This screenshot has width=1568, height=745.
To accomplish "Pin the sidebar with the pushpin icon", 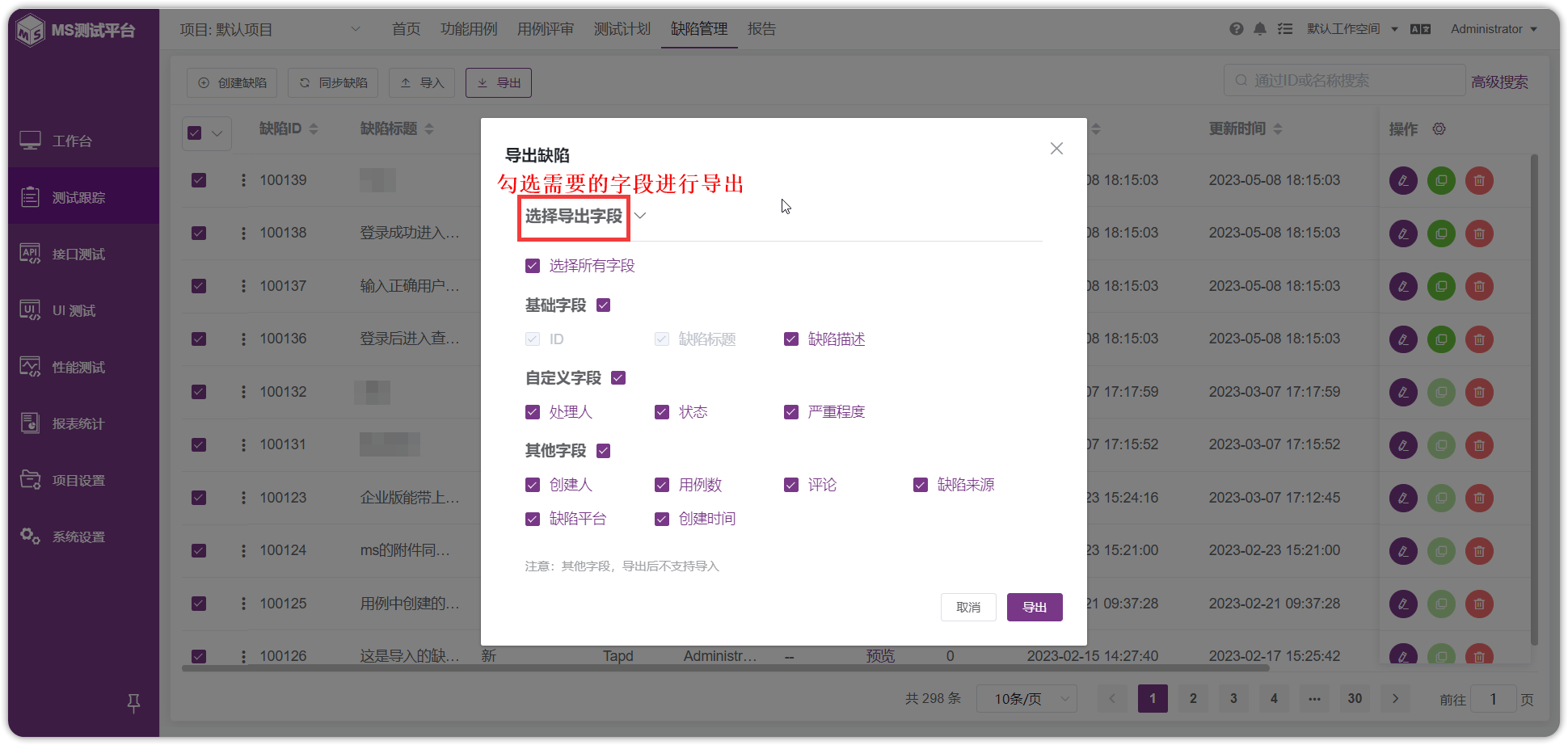I will click(x=133, y=703).
